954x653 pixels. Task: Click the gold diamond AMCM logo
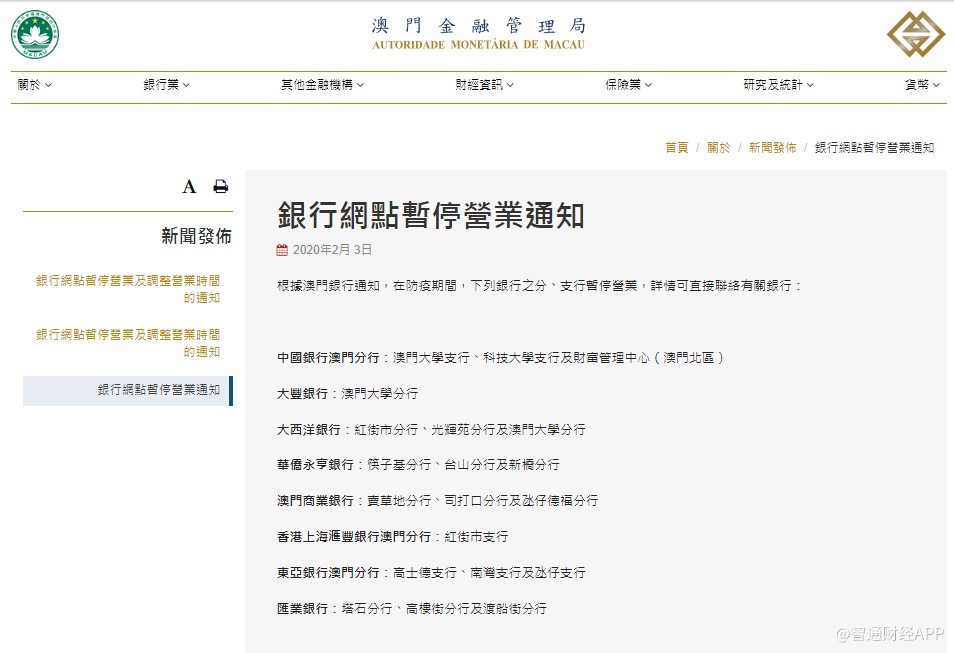[916, 34]
